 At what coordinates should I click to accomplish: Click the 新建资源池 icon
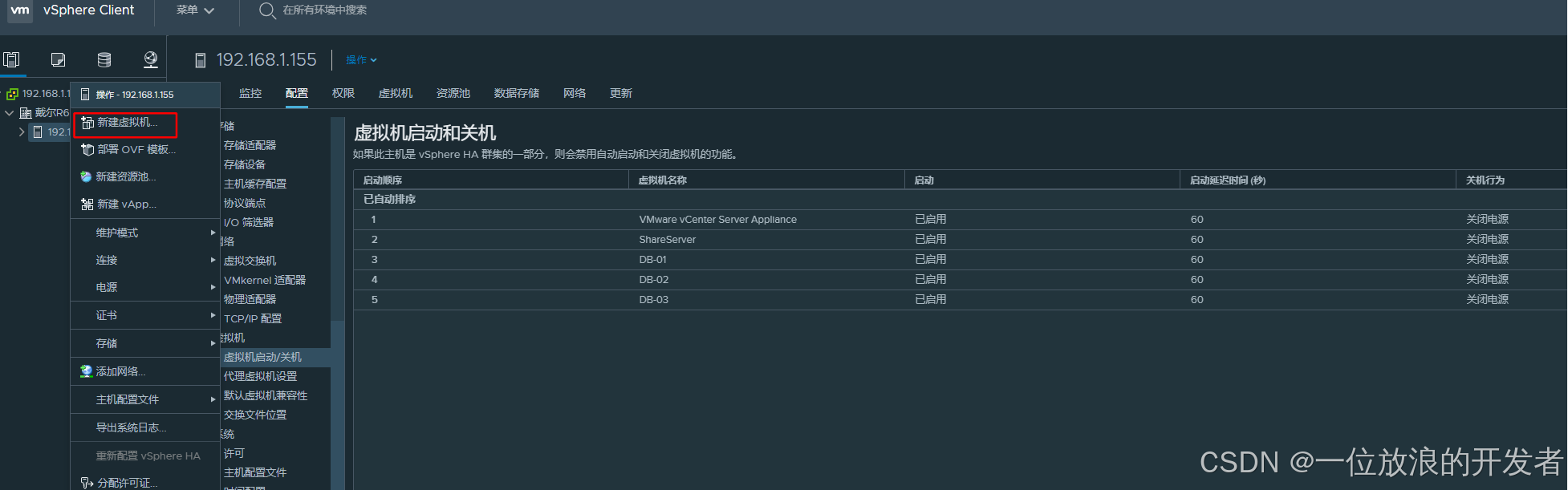[87, 177]
